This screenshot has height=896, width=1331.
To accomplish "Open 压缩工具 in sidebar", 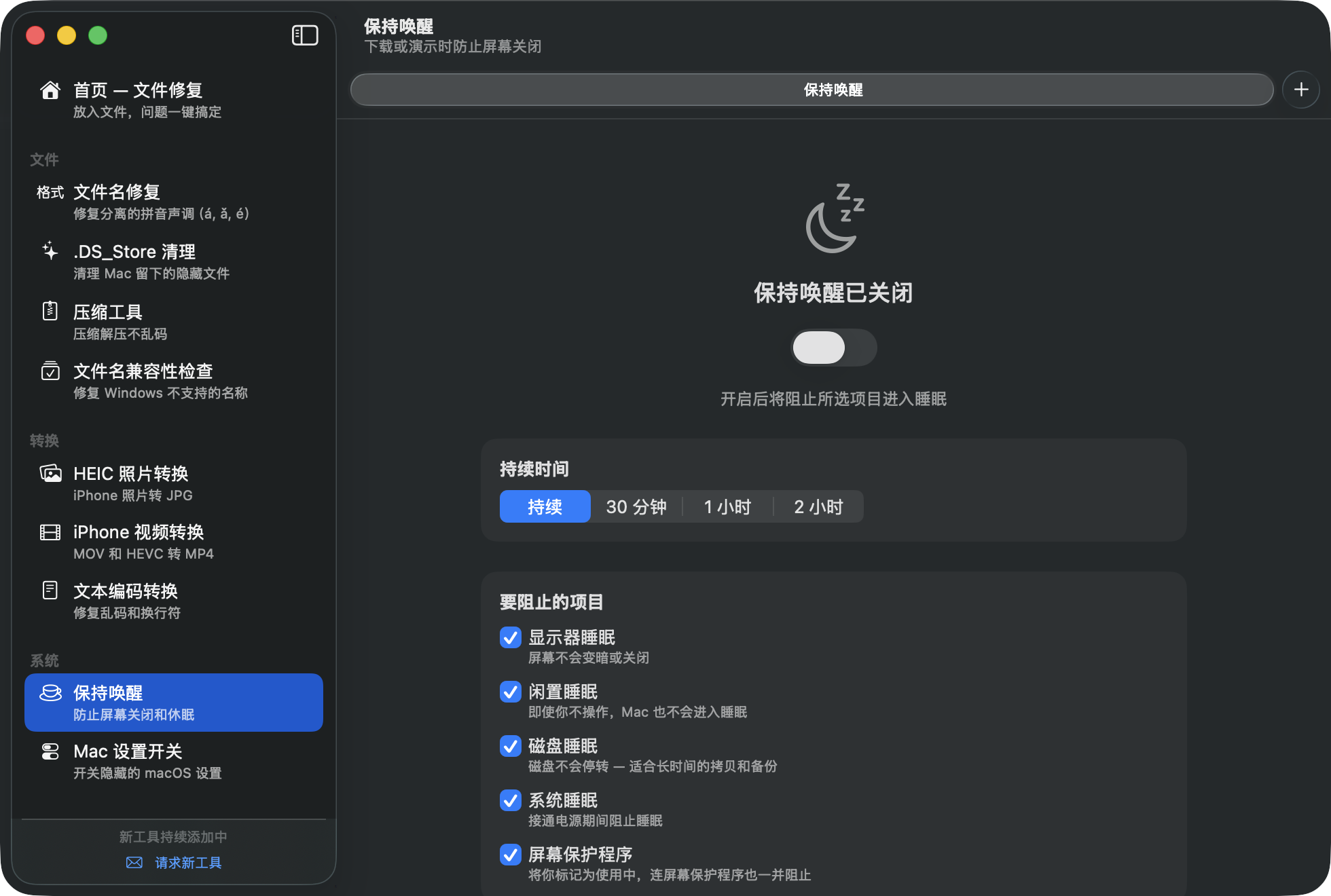I will (x=174, y=322).
